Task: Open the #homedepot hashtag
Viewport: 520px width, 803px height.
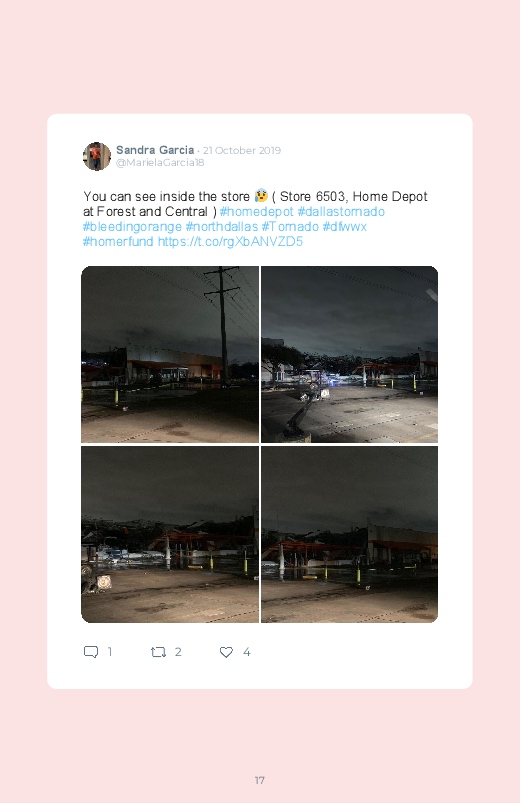Action: coord(257,212)
